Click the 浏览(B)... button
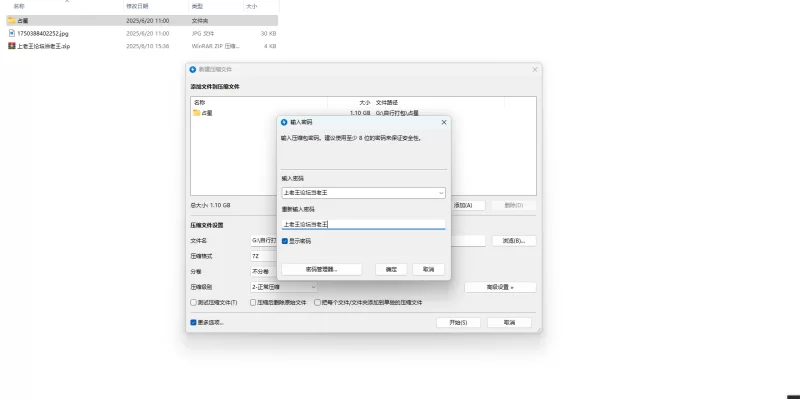 [x=514, y=241]
